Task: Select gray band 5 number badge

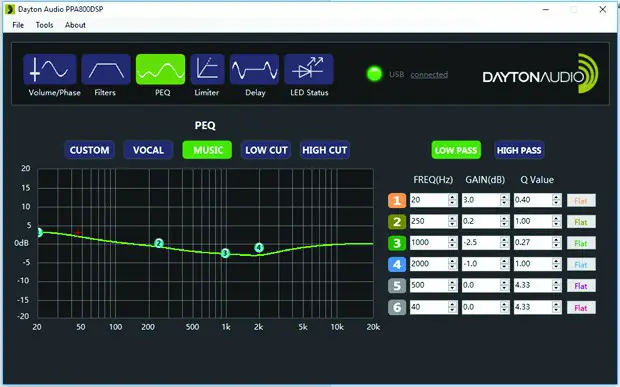Action: (397, 286)
